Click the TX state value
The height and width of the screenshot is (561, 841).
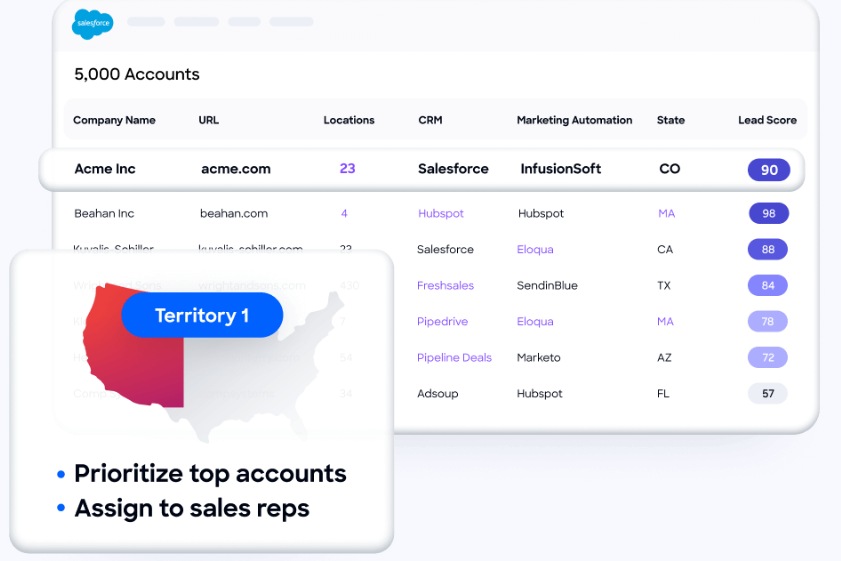pyautogui.click(x=664, y=285)
